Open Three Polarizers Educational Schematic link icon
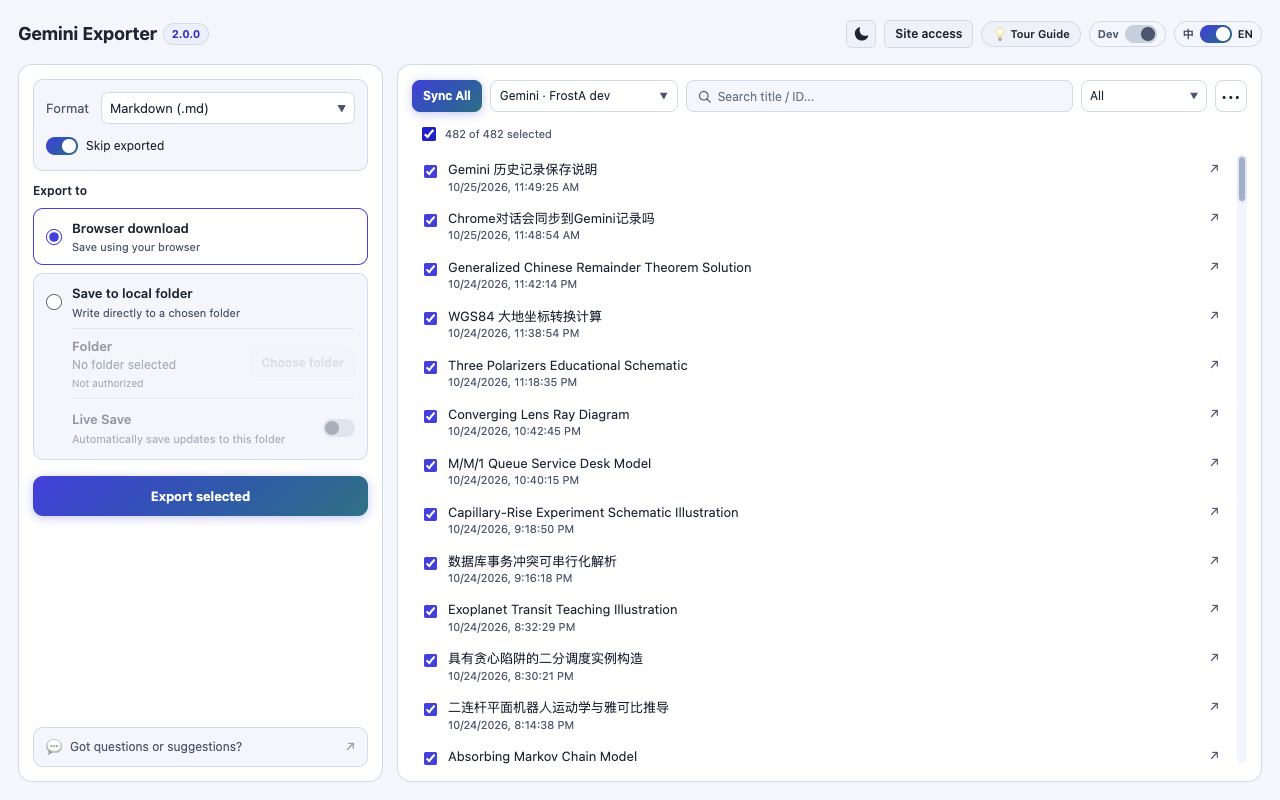 pyautogui.click(x=1214, y=365)
